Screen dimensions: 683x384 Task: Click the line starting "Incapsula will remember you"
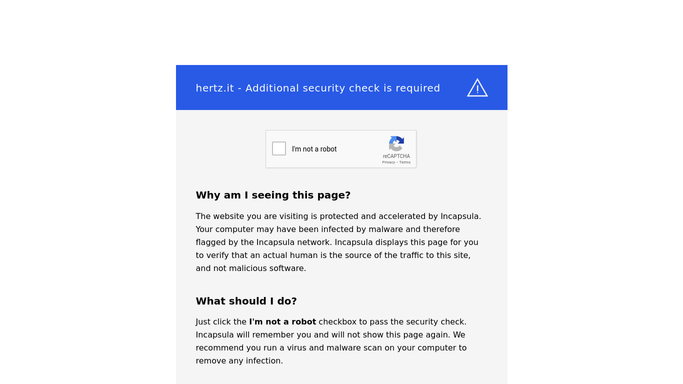330,335
